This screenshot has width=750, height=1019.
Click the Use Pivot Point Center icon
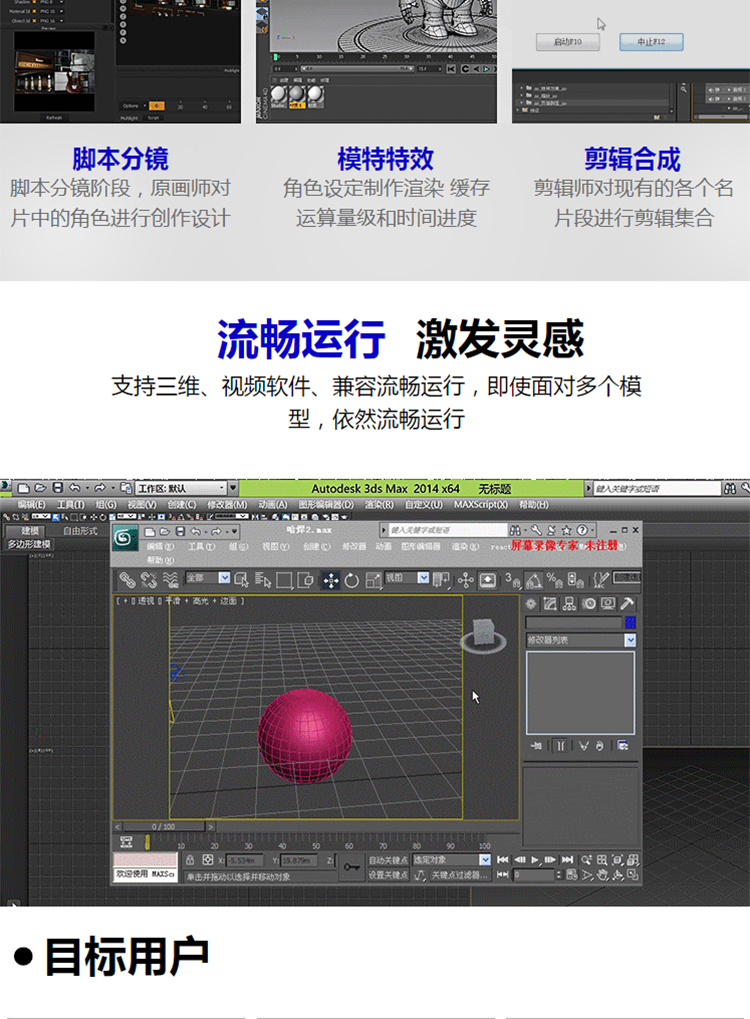click(442, 580)
